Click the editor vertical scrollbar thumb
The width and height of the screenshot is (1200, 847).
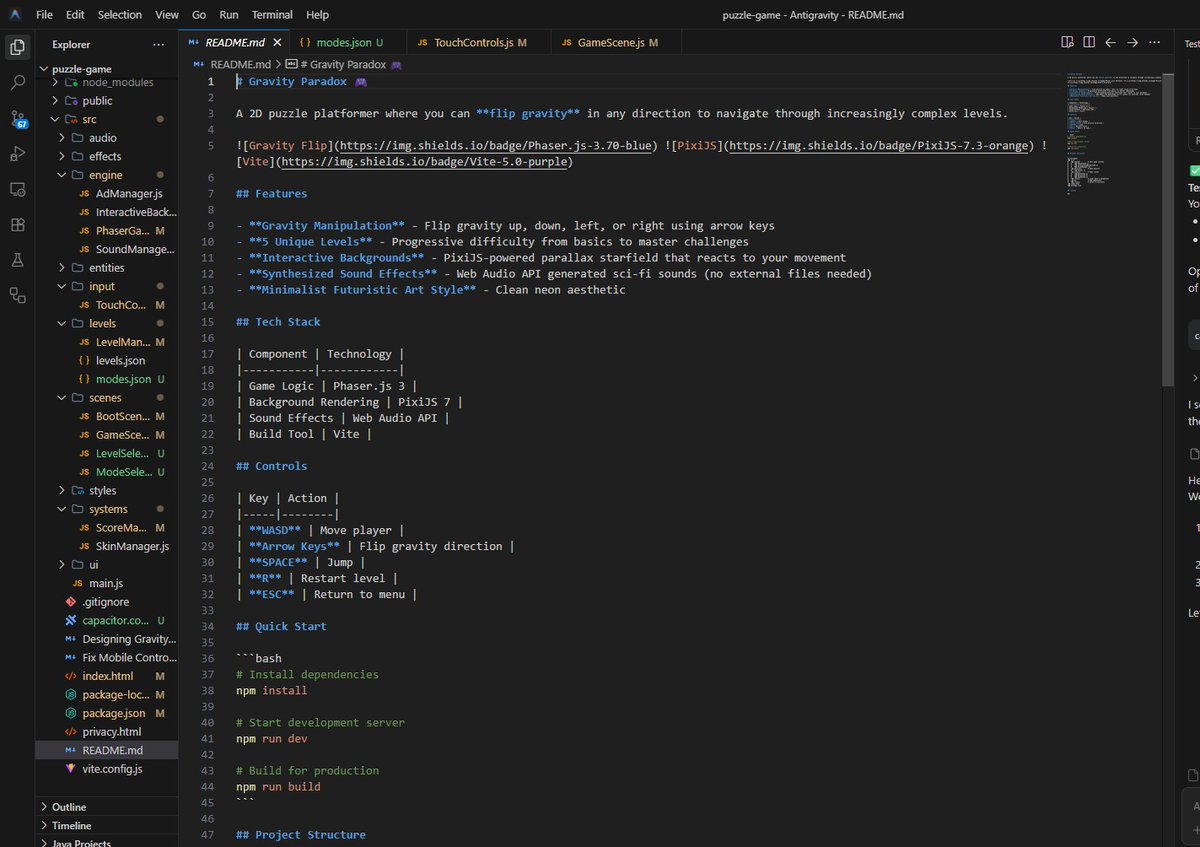click(x=1167, y=230)
